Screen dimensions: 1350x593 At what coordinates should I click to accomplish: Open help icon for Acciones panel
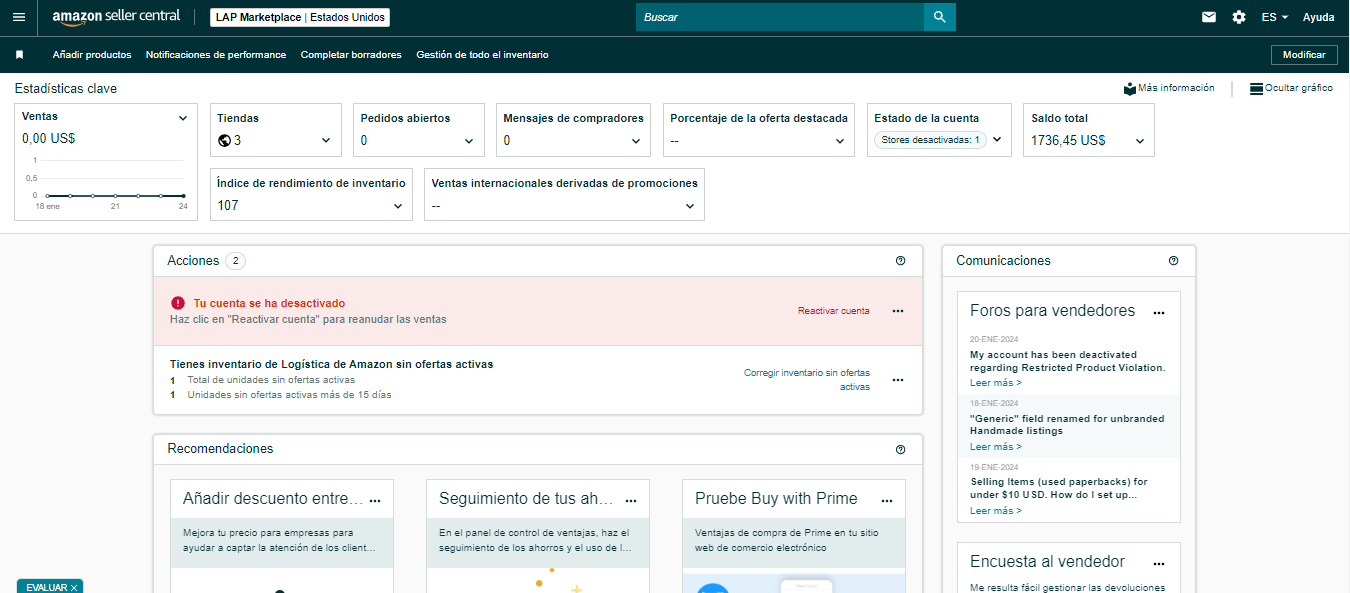[900, 261]
